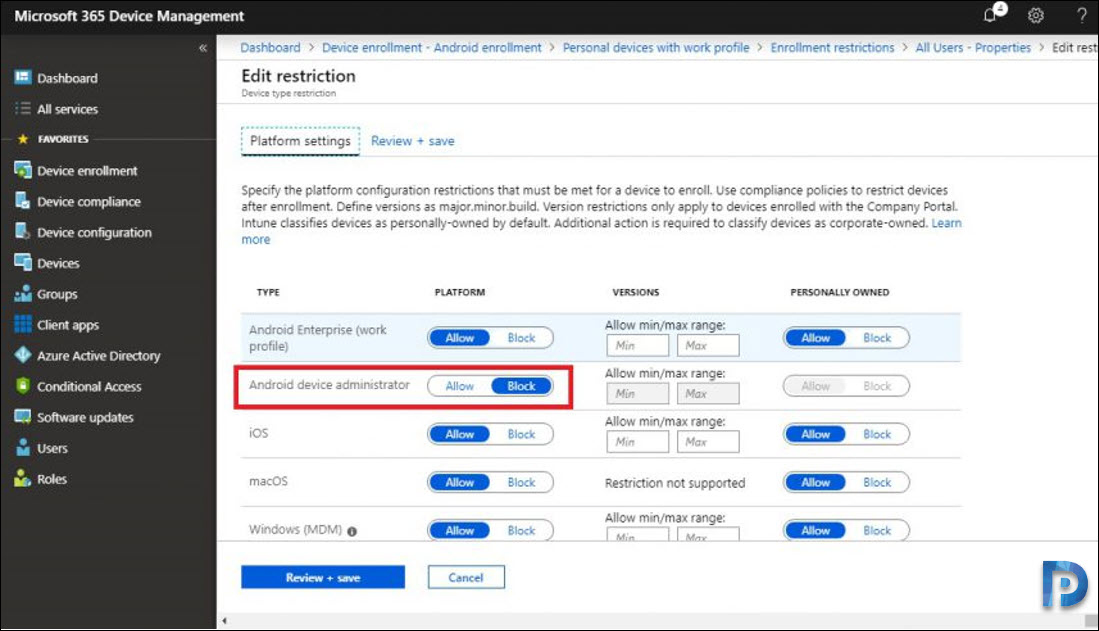Click the Android Enterprise Max version field
1099x631 pixels.
[x=708, y=346]
